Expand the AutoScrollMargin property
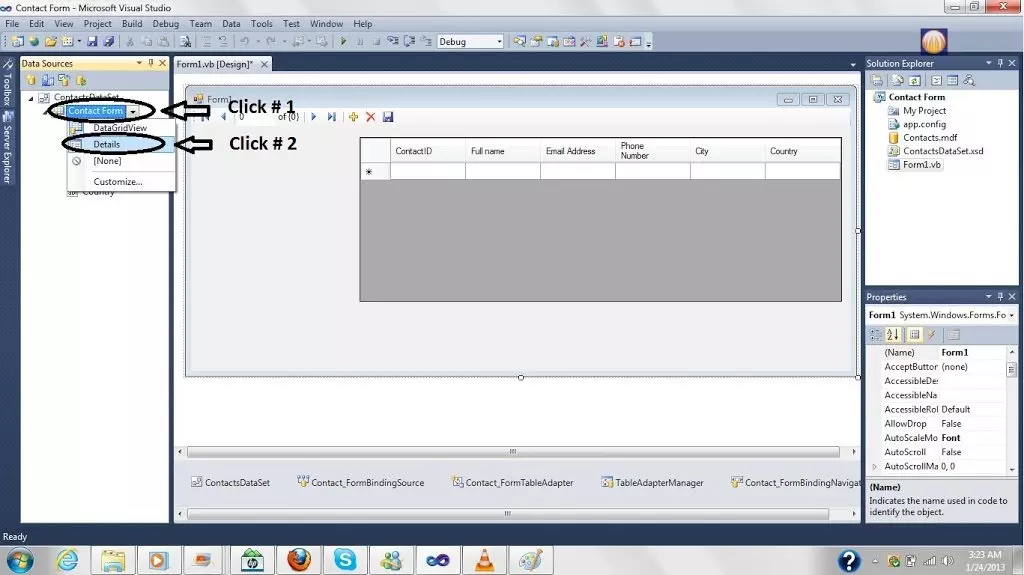The height and width of the screenshot is (575, 1024). (x=874, y=467)
